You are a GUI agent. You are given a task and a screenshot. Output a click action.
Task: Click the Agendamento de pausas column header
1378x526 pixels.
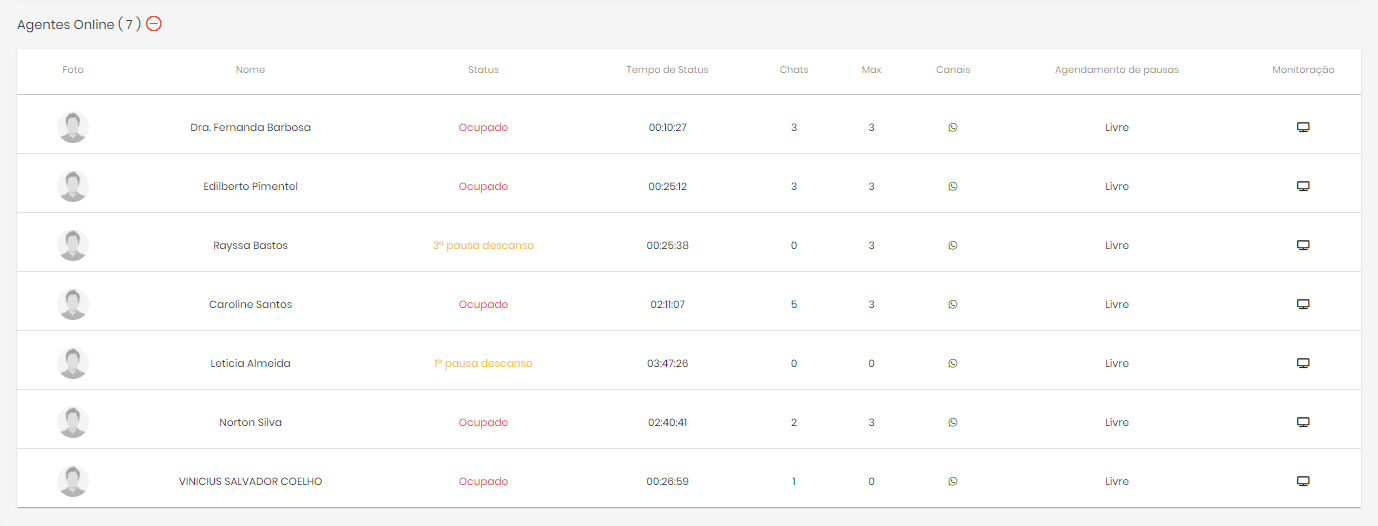click(1117, 70)
